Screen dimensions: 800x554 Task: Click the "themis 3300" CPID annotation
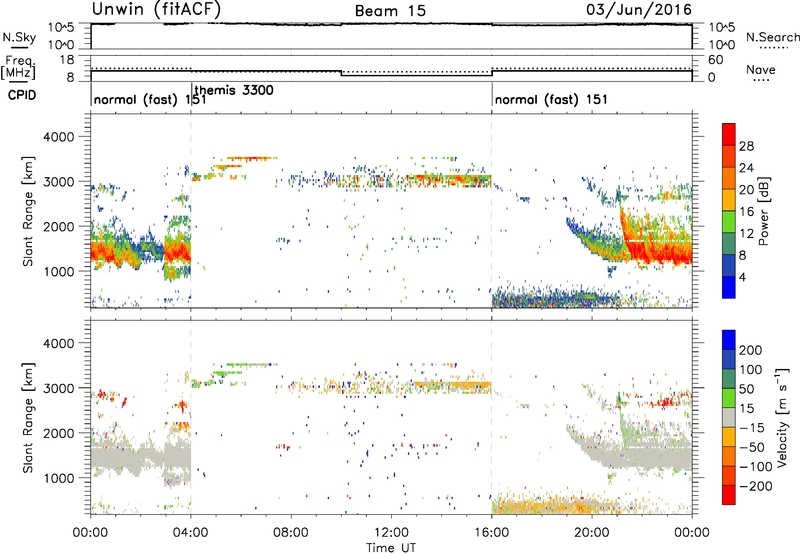click(x=234, y=90)
